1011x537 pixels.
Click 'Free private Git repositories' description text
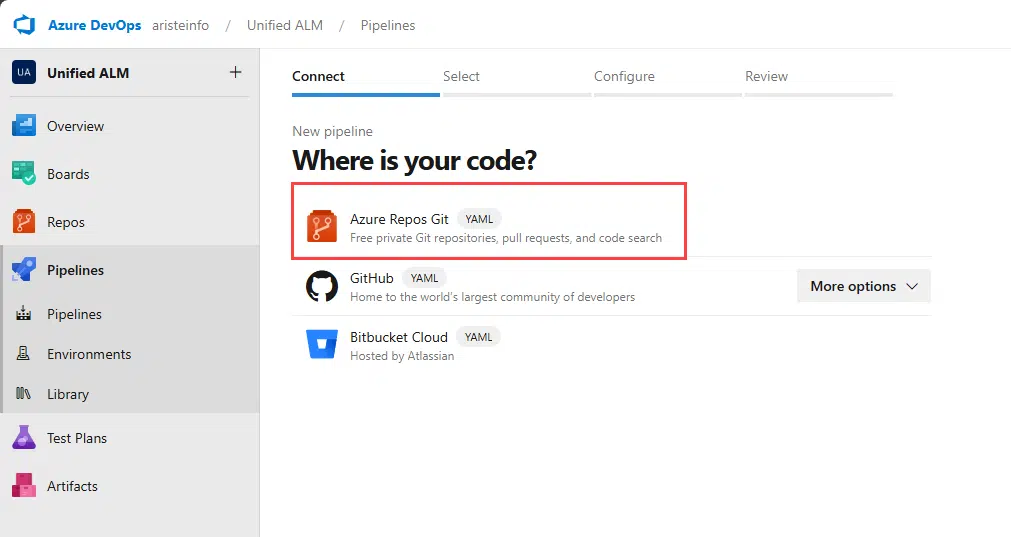pyautogui.click(x=506, y=238)
